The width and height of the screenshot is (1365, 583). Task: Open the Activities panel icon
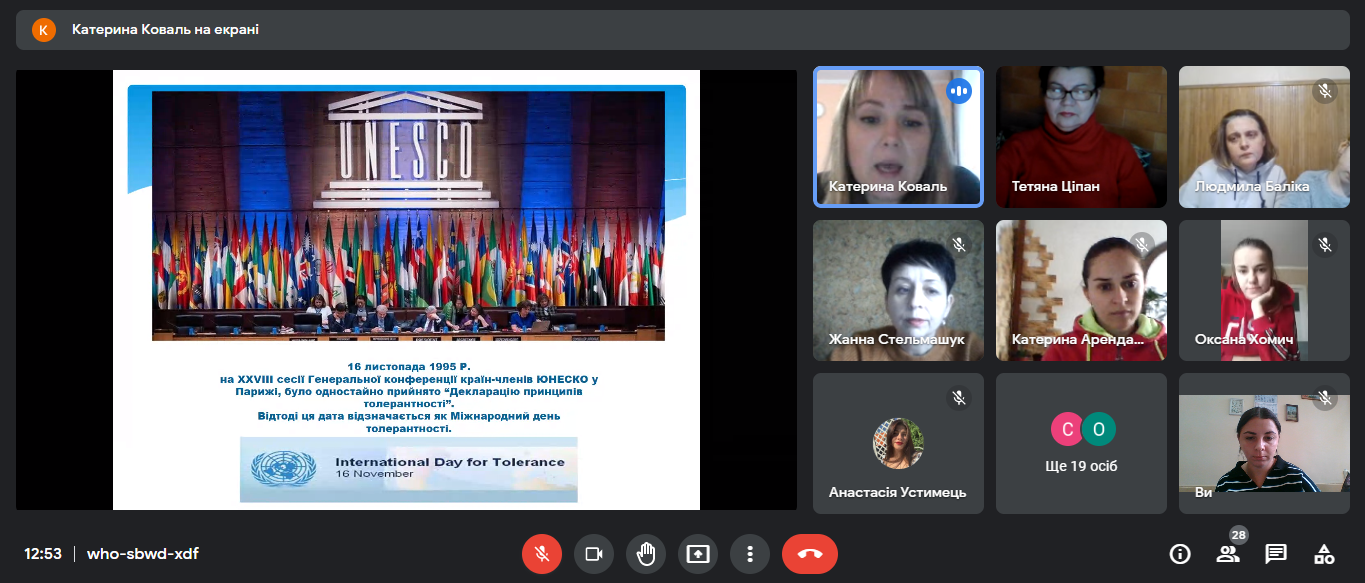pyautogui.click(x=1324, y=553)
